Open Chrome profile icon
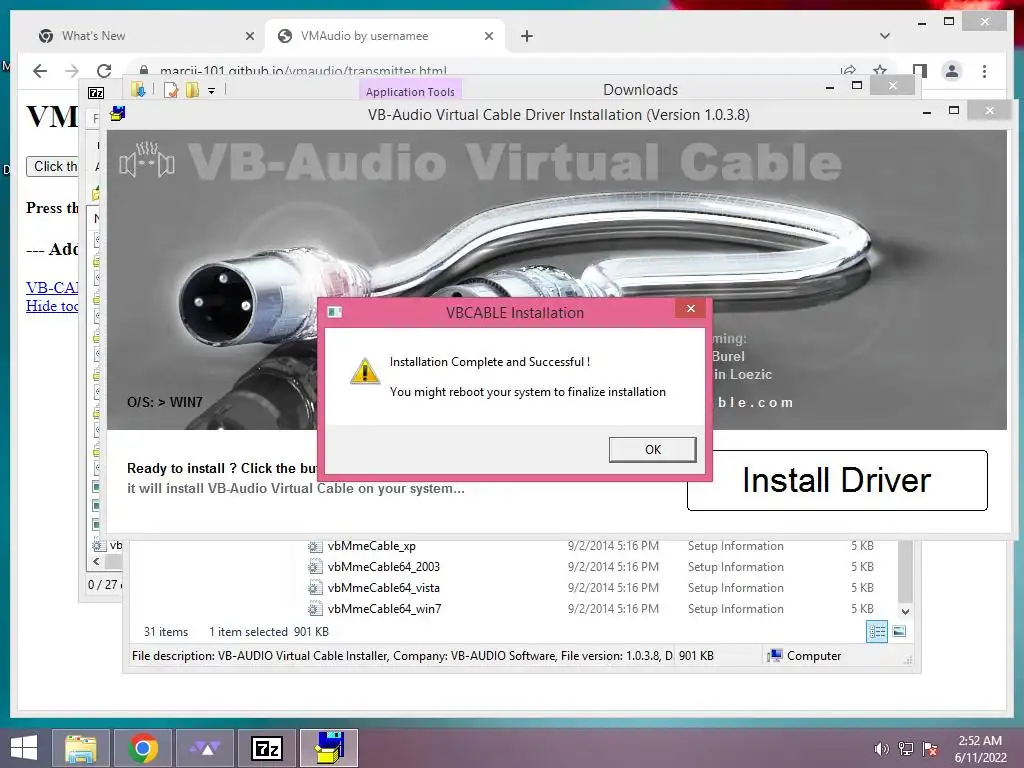The image size is (1024, 768). [952, 71]
